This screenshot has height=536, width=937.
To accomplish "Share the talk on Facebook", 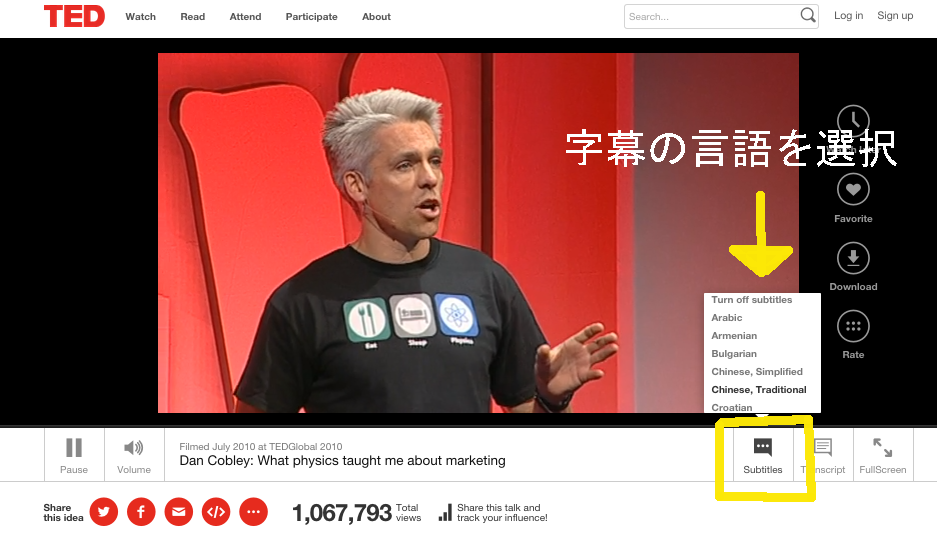I will pos(141,512).
